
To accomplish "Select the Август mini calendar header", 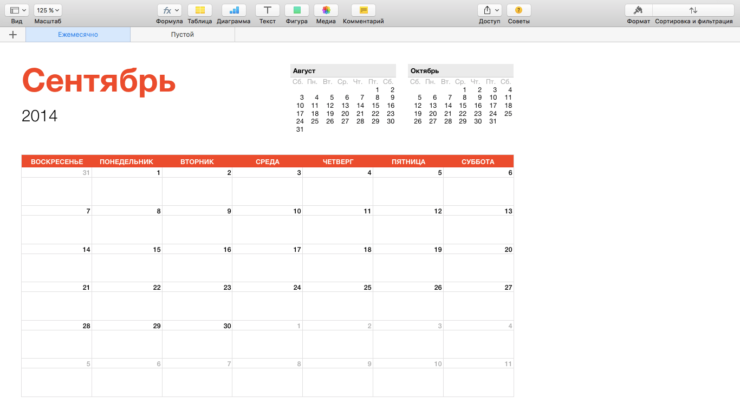I will [343, 70].
